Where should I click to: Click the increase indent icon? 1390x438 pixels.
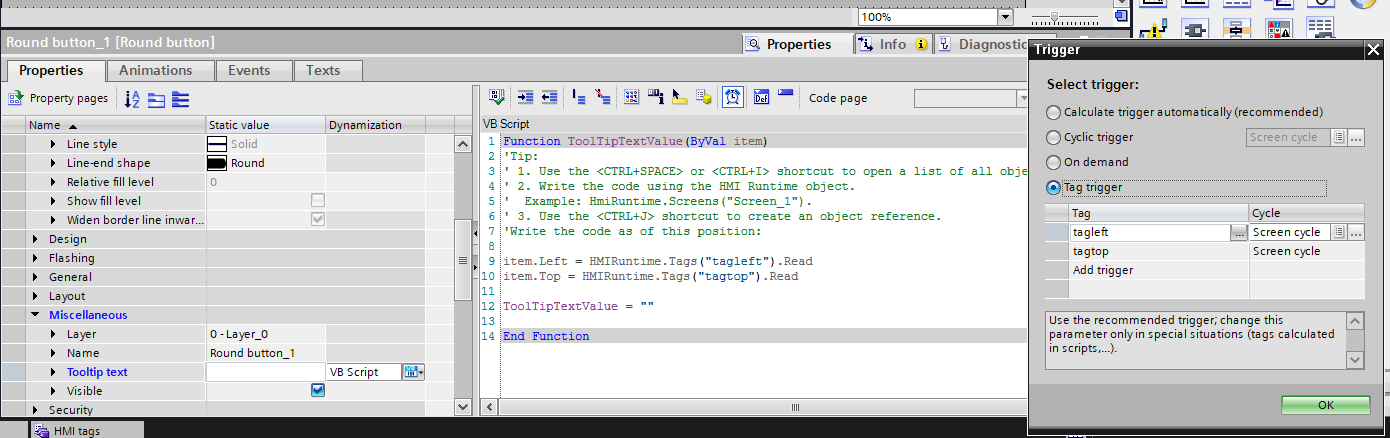525,97
